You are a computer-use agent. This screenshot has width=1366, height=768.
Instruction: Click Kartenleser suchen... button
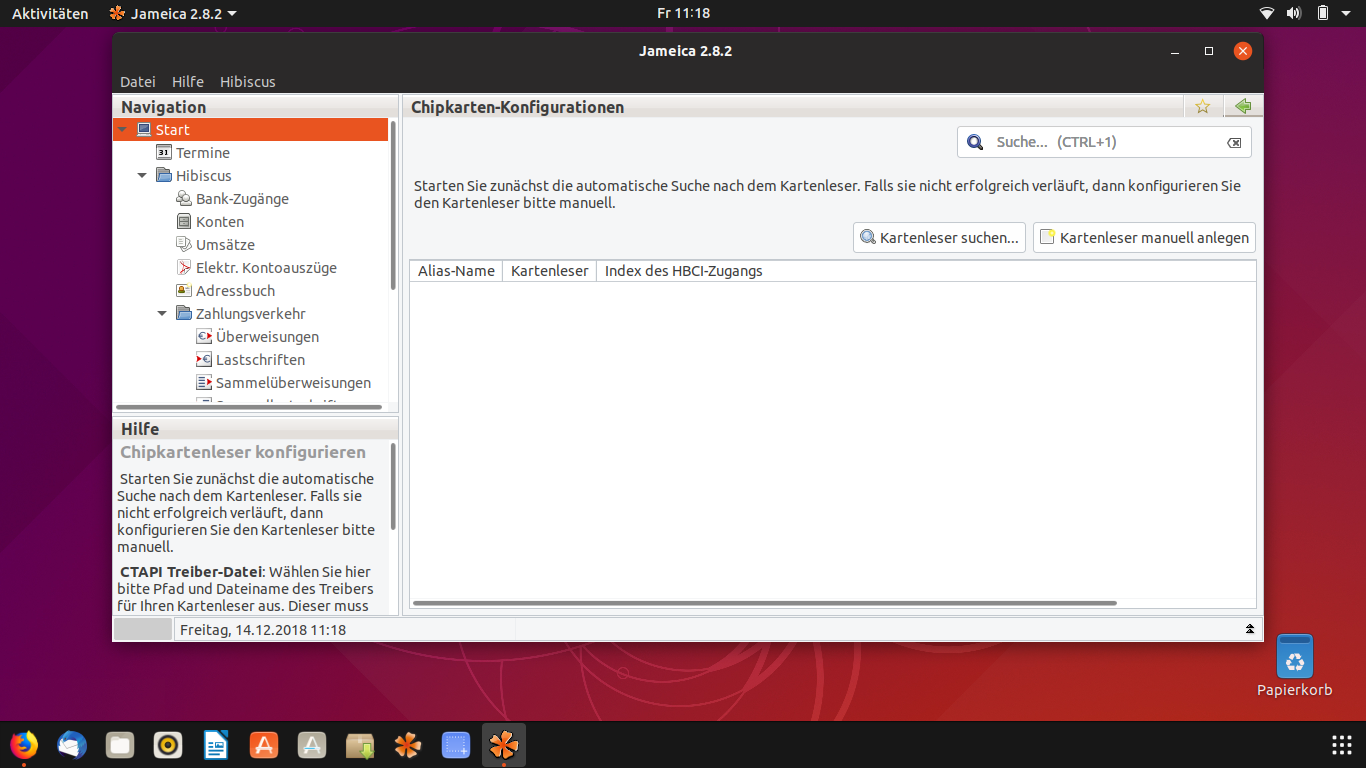940,238
